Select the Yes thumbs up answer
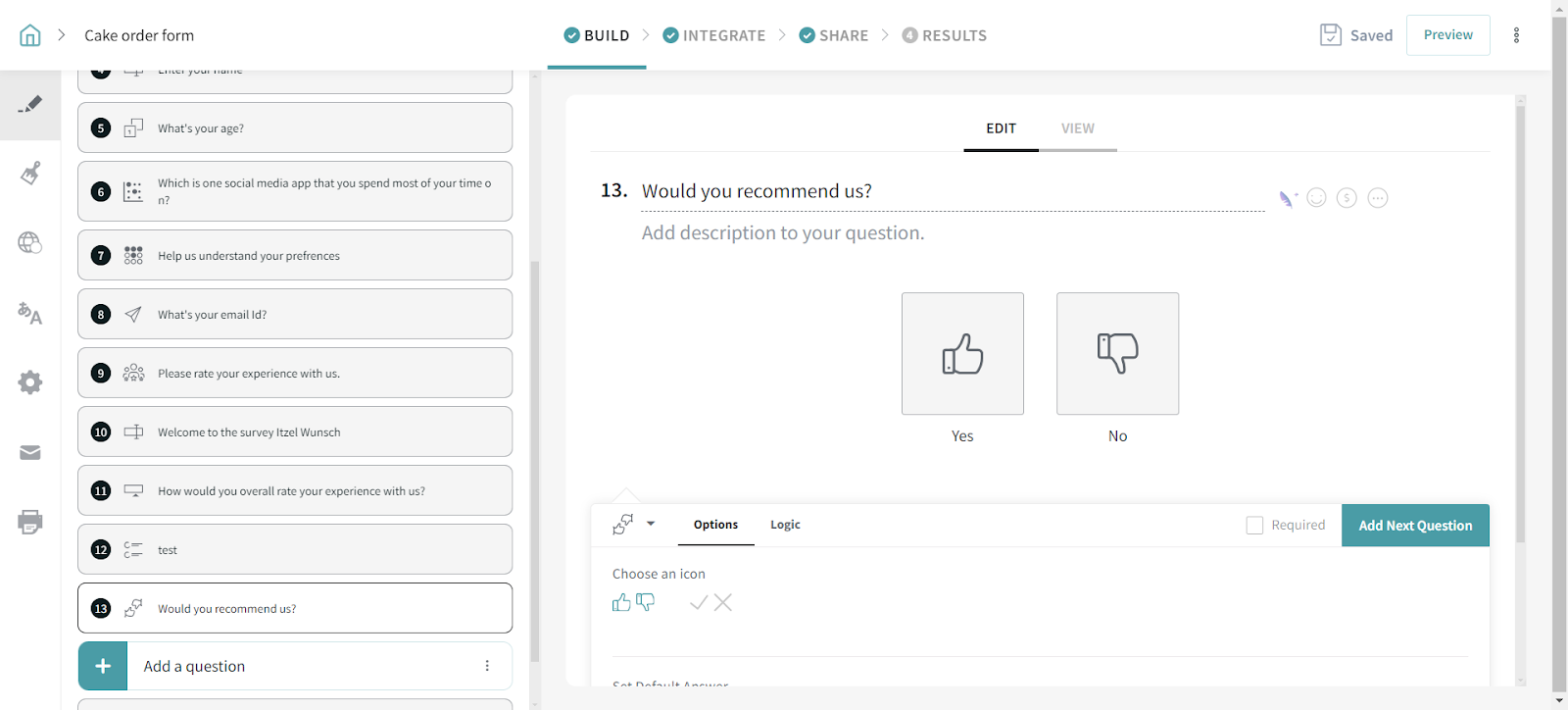The height and width of the screenshot is (710, 1568). tap(962, 354)
